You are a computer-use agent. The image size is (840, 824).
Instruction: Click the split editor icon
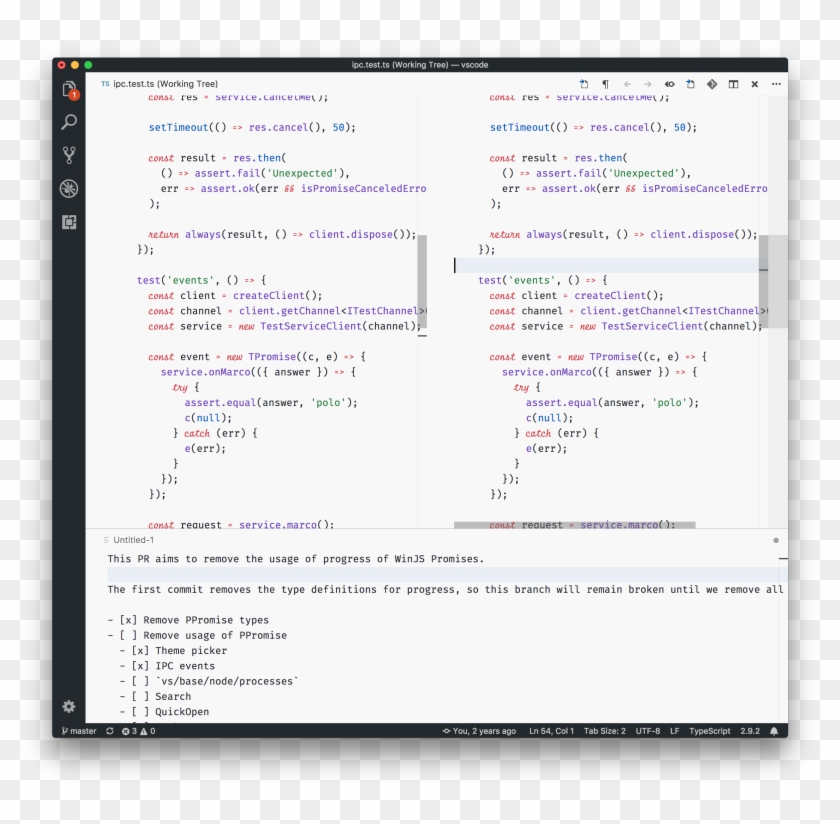coord(733,84)
